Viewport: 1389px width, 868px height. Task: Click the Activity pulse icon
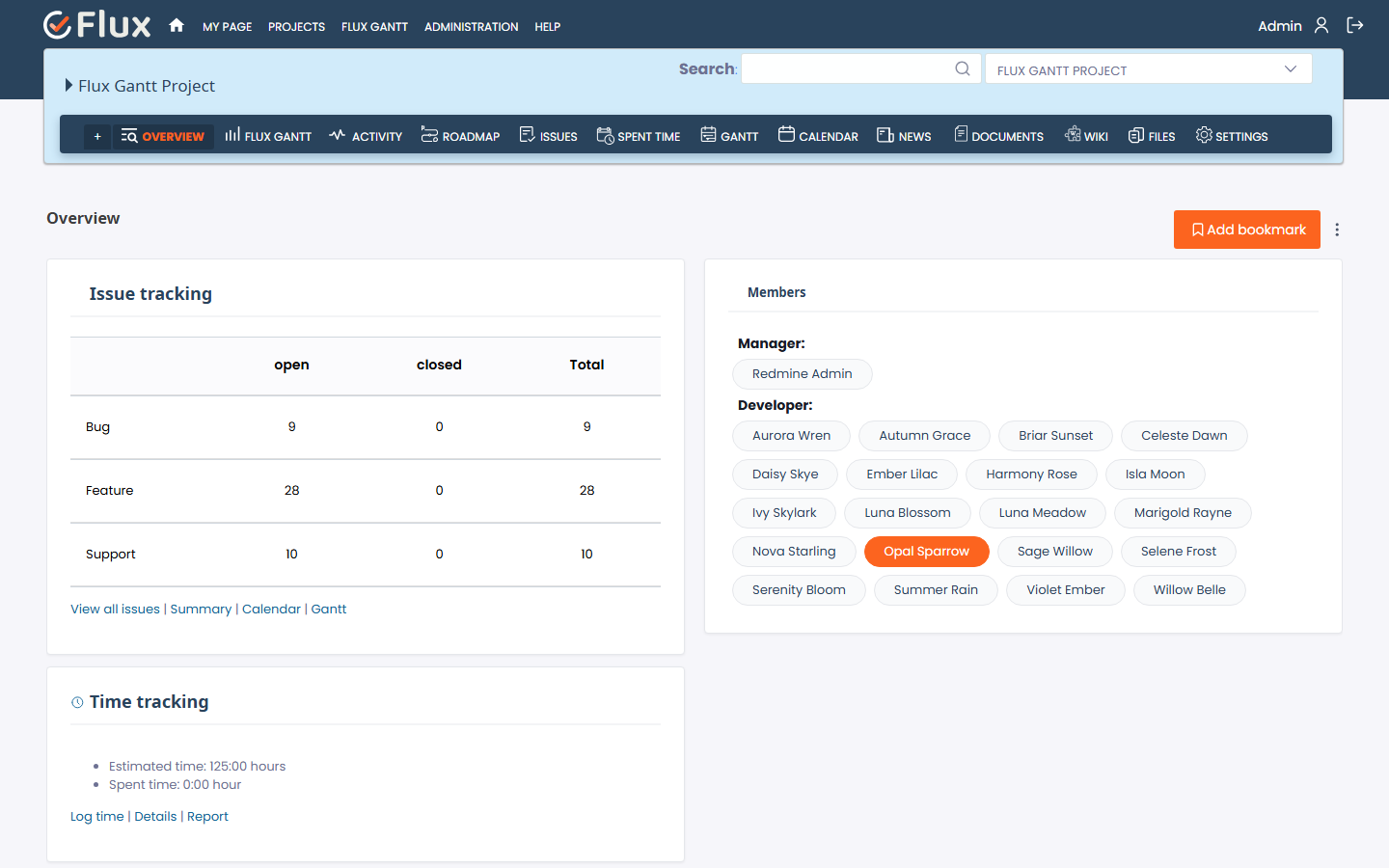[x=337, y=135]
